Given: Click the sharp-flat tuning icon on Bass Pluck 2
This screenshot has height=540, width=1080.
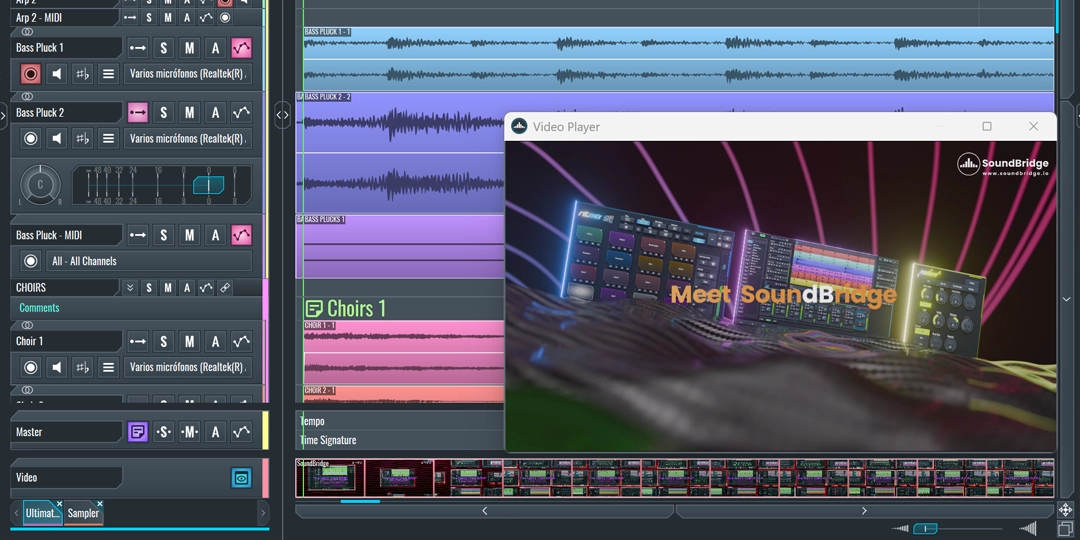Looking at the screenshot, I should point(83,138).
